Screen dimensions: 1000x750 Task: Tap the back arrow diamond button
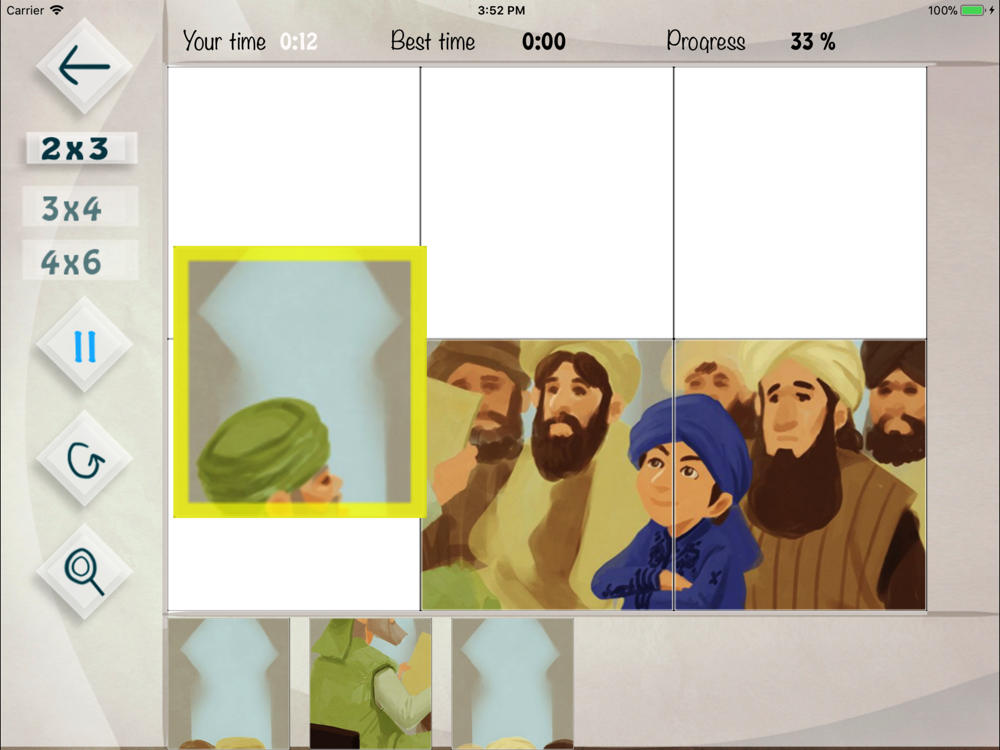coord(84,66)
